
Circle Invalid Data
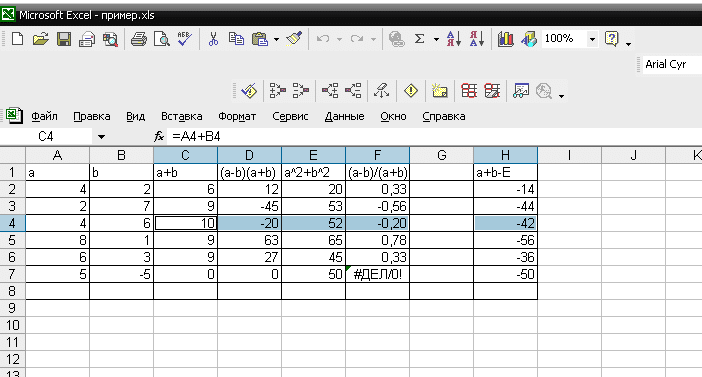469,91
